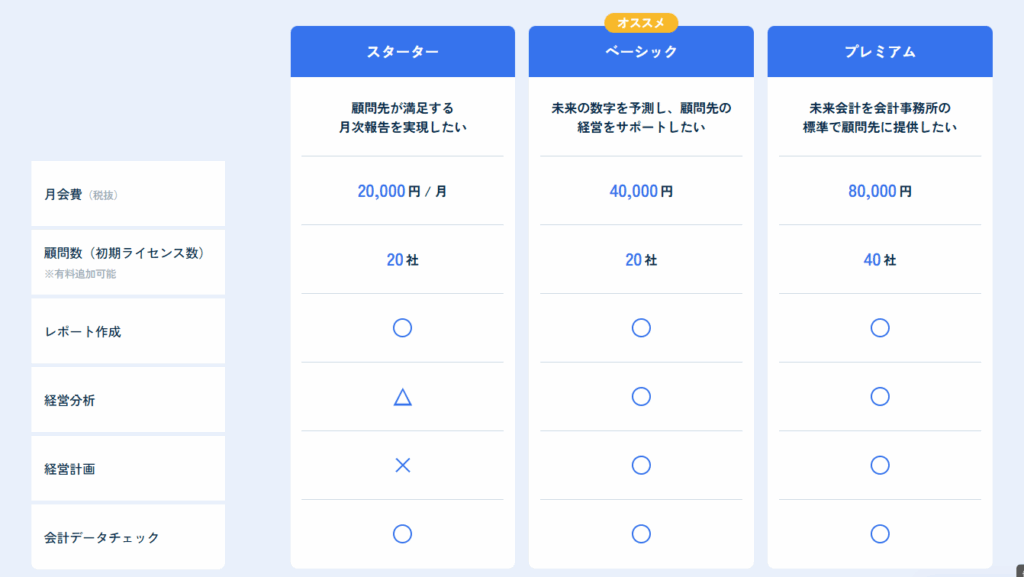
Task: Click the 40社 value in プレミアム column
Action: (x=880, y=260)
